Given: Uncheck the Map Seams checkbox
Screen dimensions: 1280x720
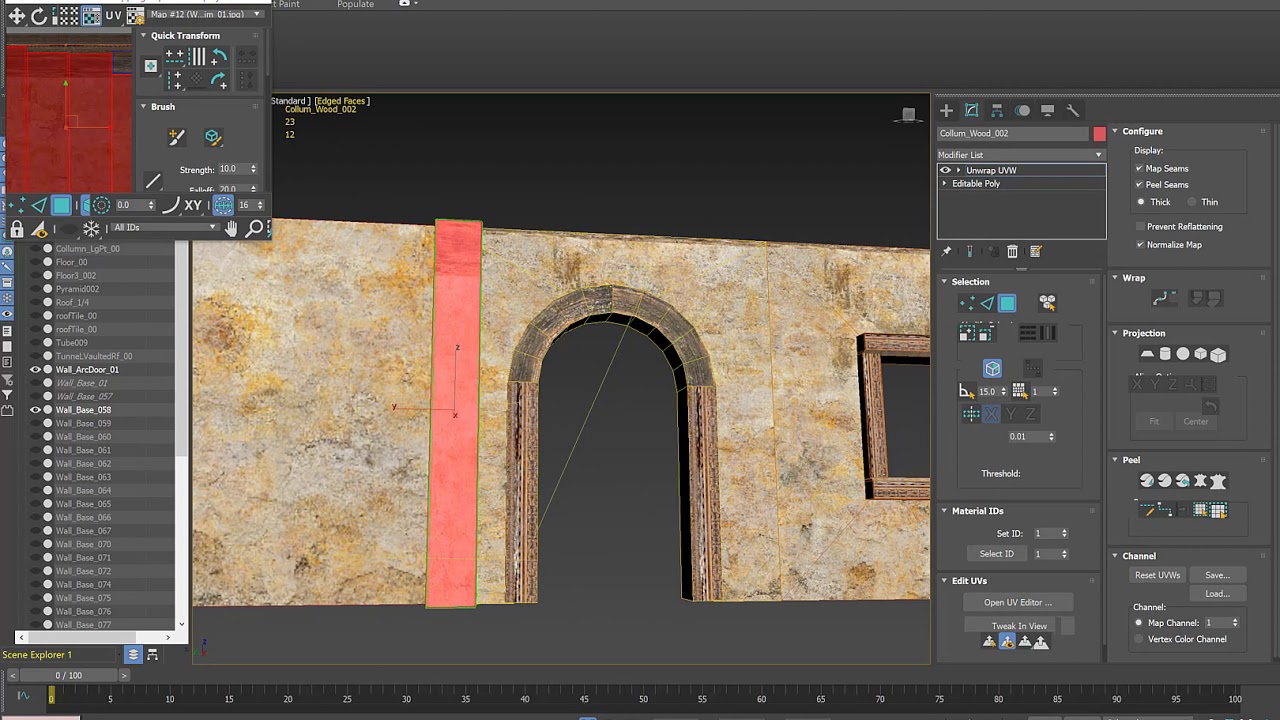Looking at the screenshot, I should (1139, 169).
